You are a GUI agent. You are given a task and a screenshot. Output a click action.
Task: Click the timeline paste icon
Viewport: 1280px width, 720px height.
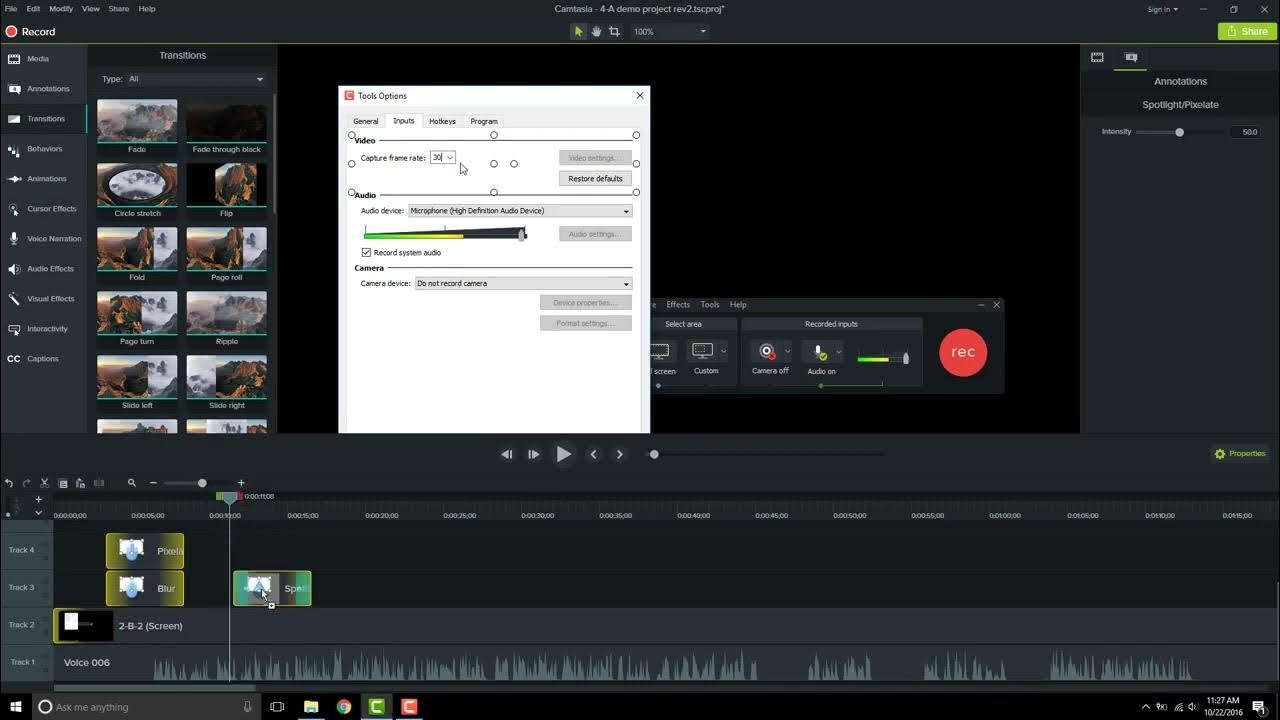point(80,483)
